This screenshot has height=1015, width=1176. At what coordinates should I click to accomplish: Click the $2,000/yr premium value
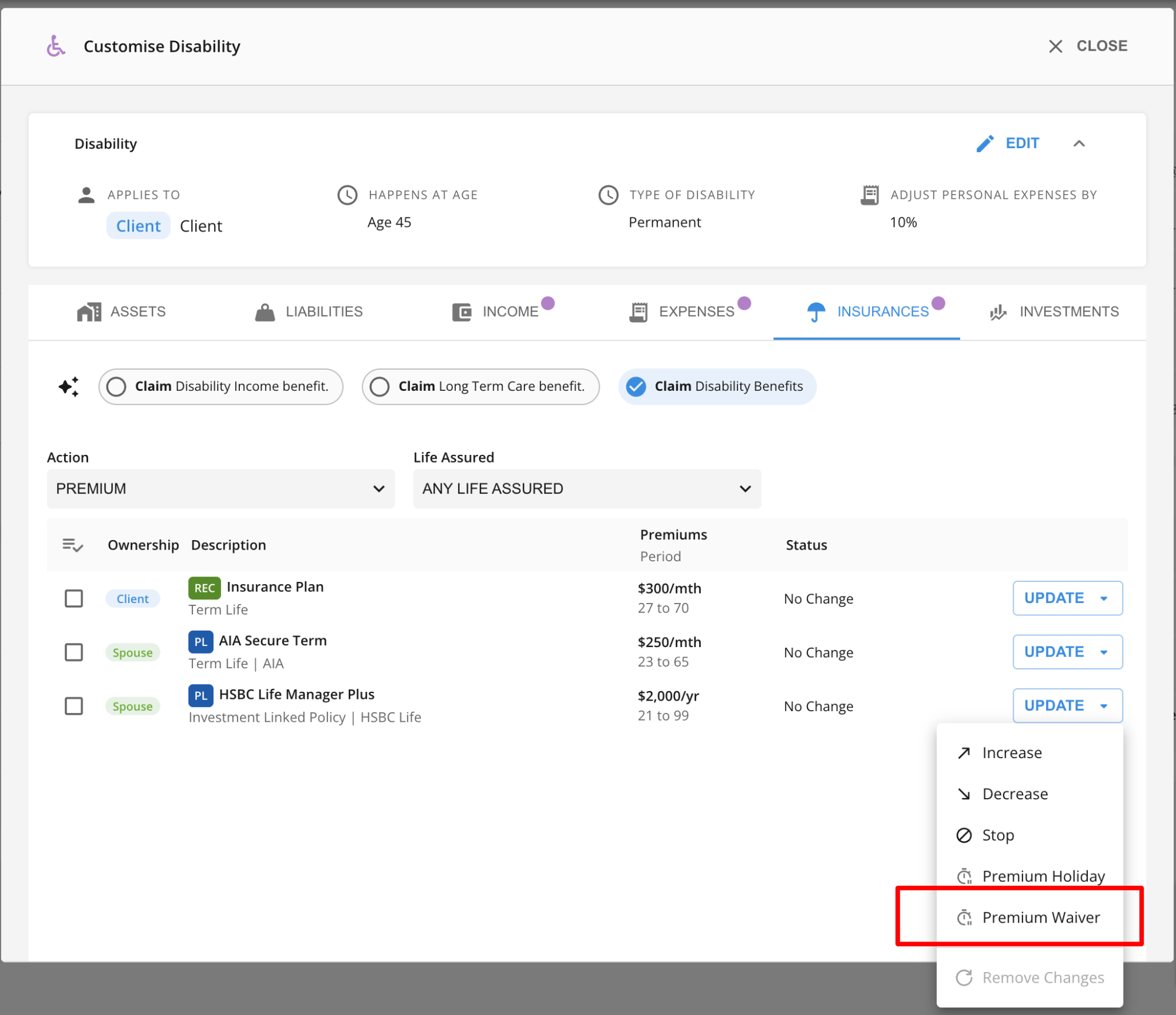[669, 696]
